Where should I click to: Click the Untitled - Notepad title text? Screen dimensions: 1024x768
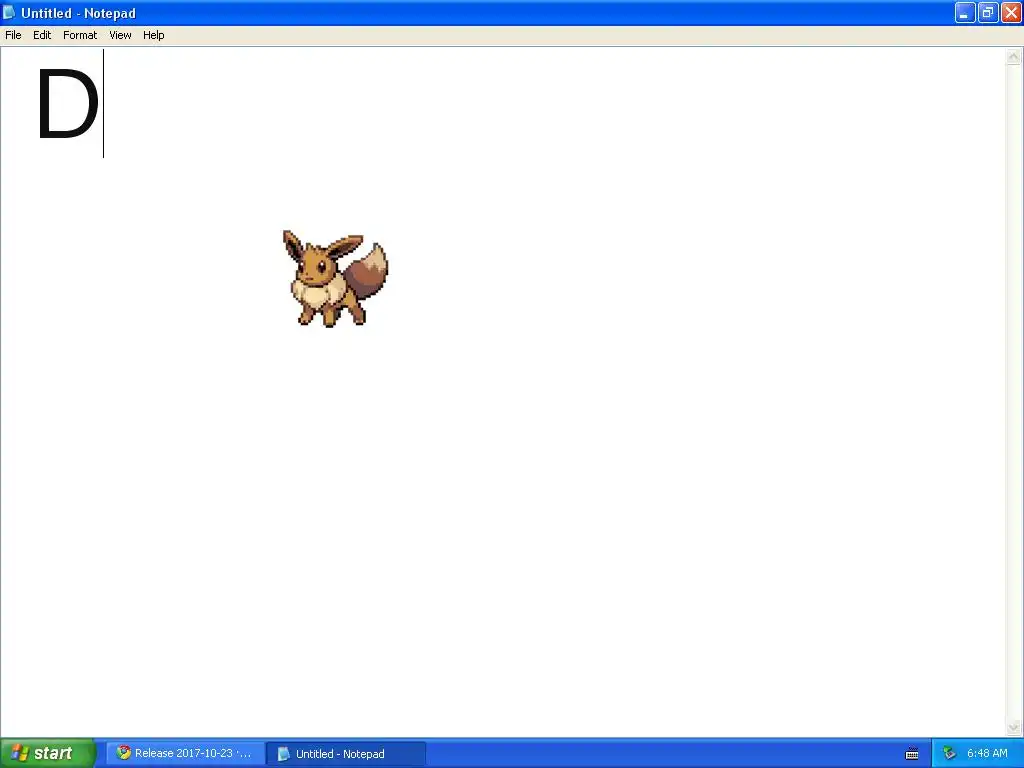click(x=78, y=13)
